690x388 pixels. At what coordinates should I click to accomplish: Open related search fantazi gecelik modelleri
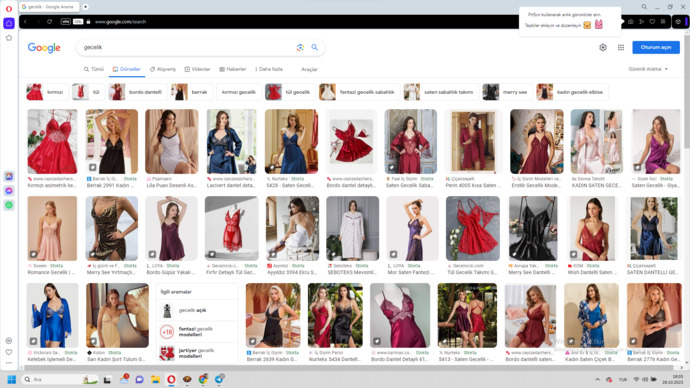pyautogui.click(x=197, y=332)
